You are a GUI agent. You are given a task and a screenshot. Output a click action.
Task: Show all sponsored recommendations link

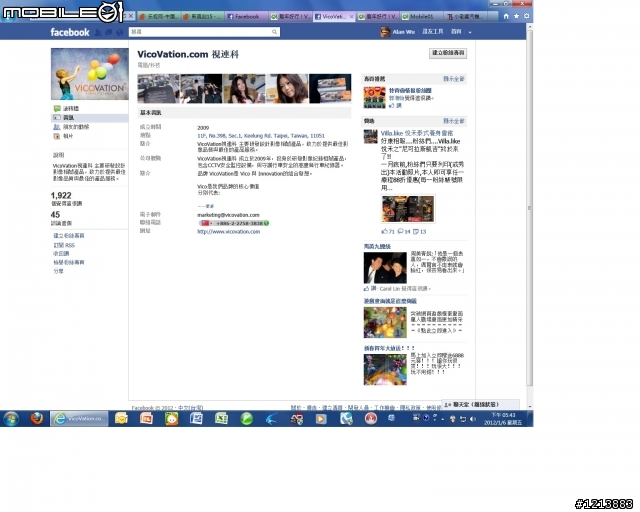click(x=454, y=79)
